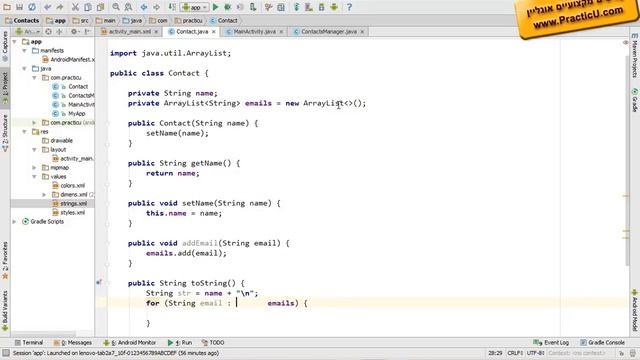Open the app run configuration dropdown
This screenshot has width=640, height=360.
(x=194, y=7)
